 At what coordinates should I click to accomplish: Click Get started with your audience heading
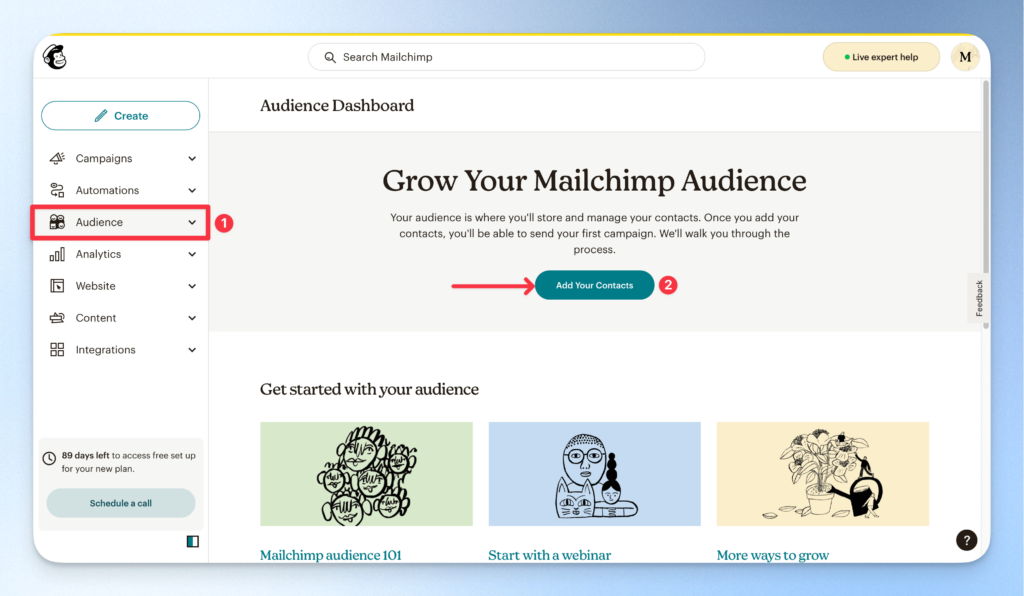[x=369, y=389]
